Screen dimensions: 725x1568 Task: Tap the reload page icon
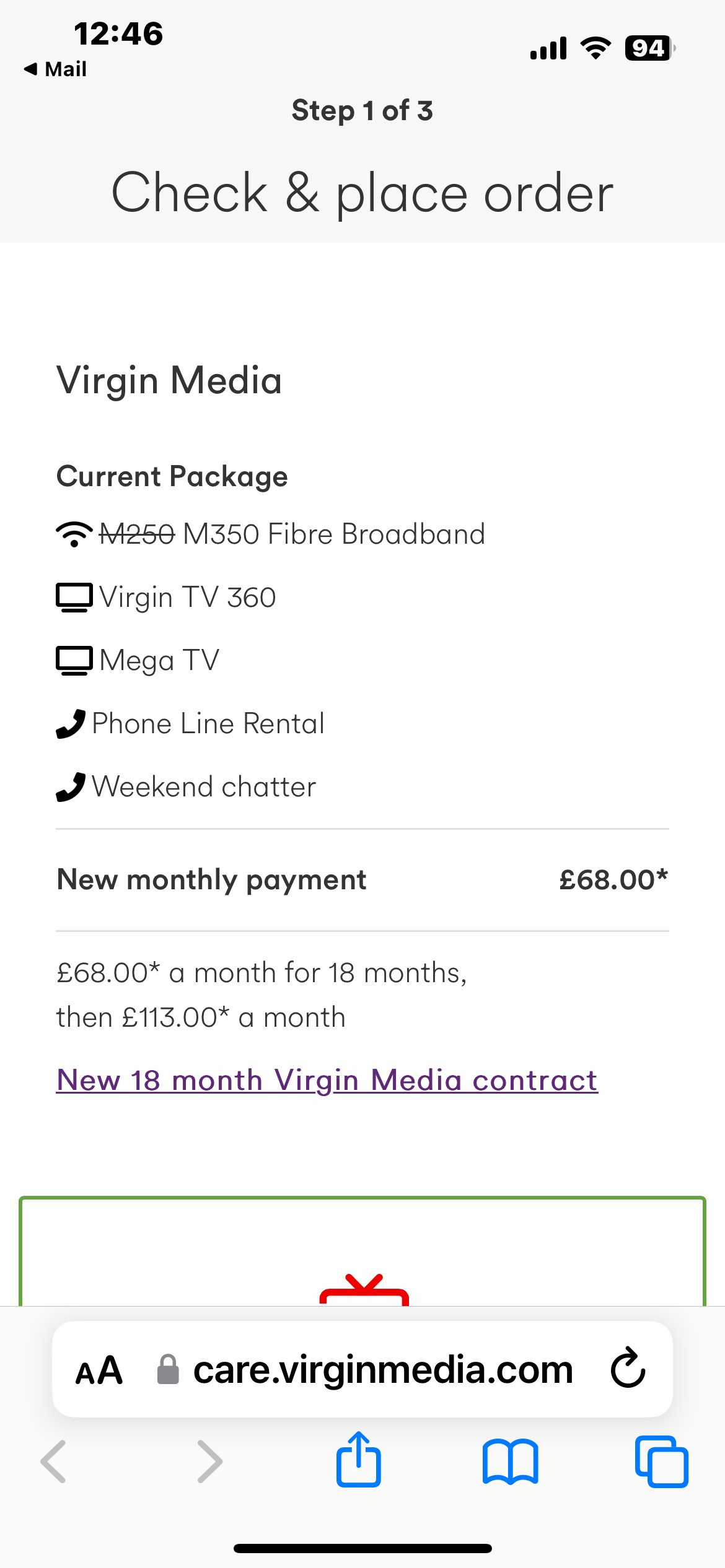click(628, 1369)
